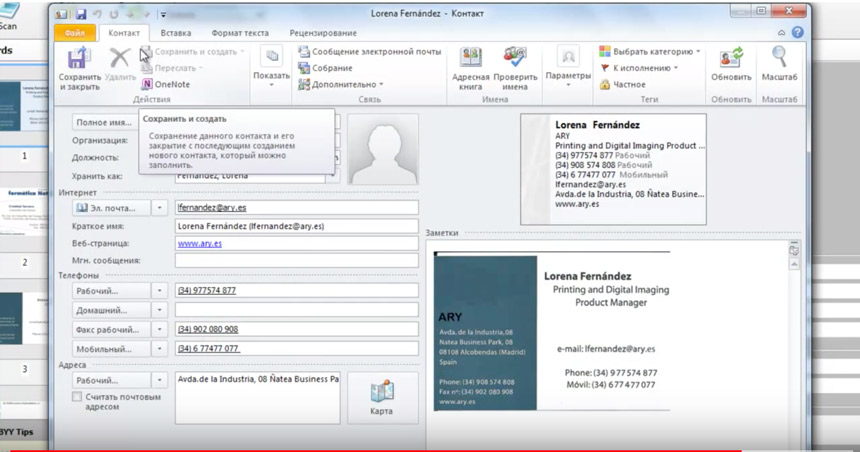The width and height of the screenshot is (860, 452).
Task: Click the quick access Save icon
Action: pyautogui.click(x=81, y=14)
